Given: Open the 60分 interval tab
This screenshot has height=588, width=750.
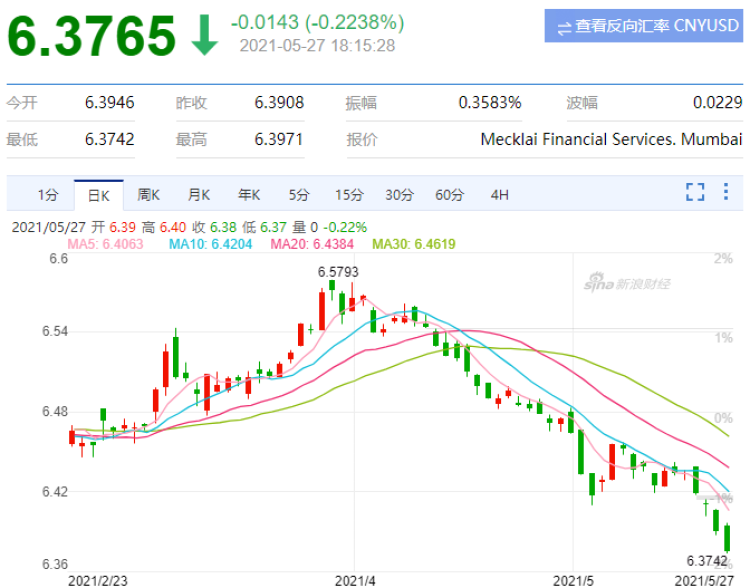Looking at the screenshot, I should point(450,195).
